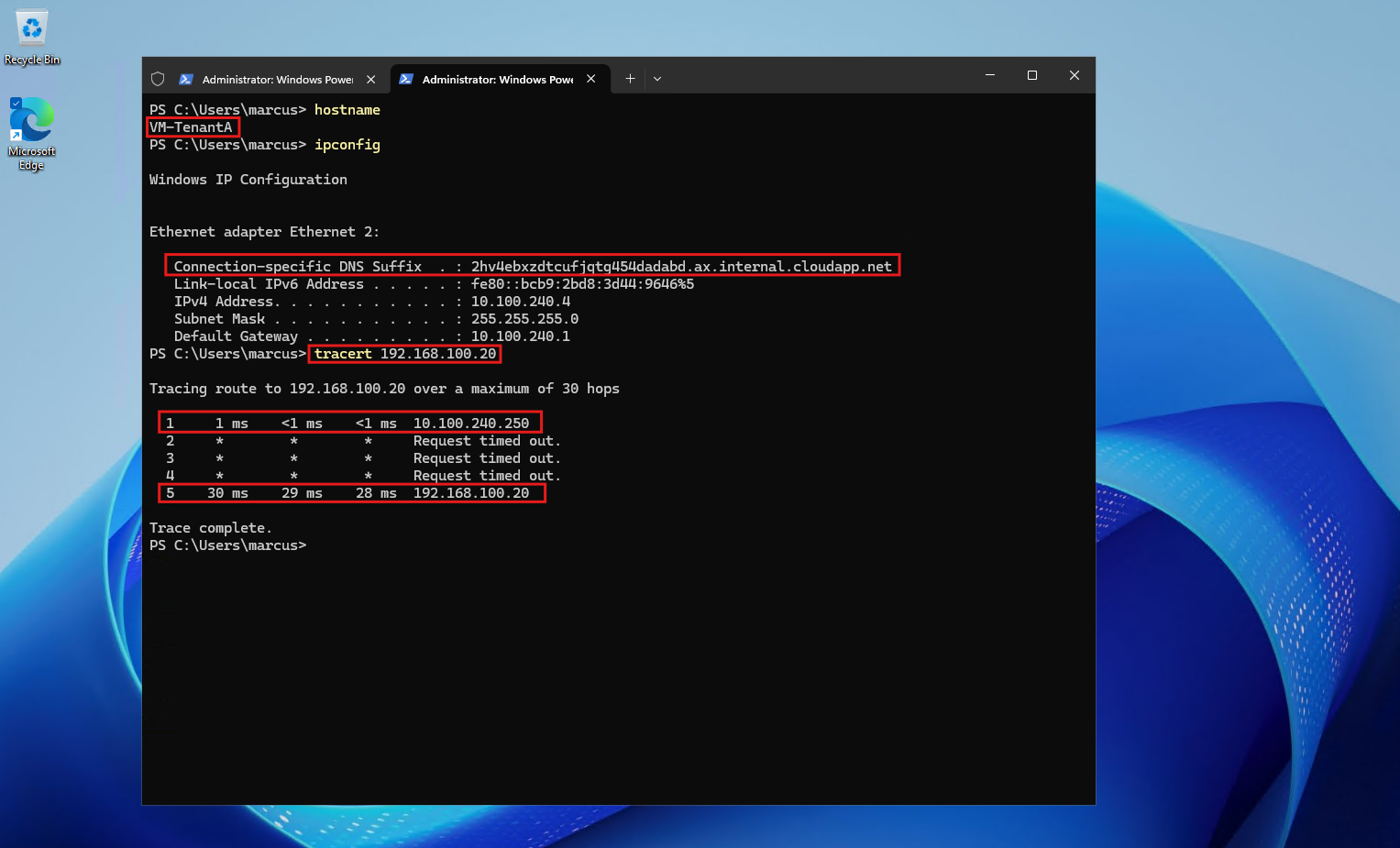Select the Microsoft Edge desktop shortcut
This screenshot has width=1400, height=848.
pyautogui.click(x=32, y=134)
